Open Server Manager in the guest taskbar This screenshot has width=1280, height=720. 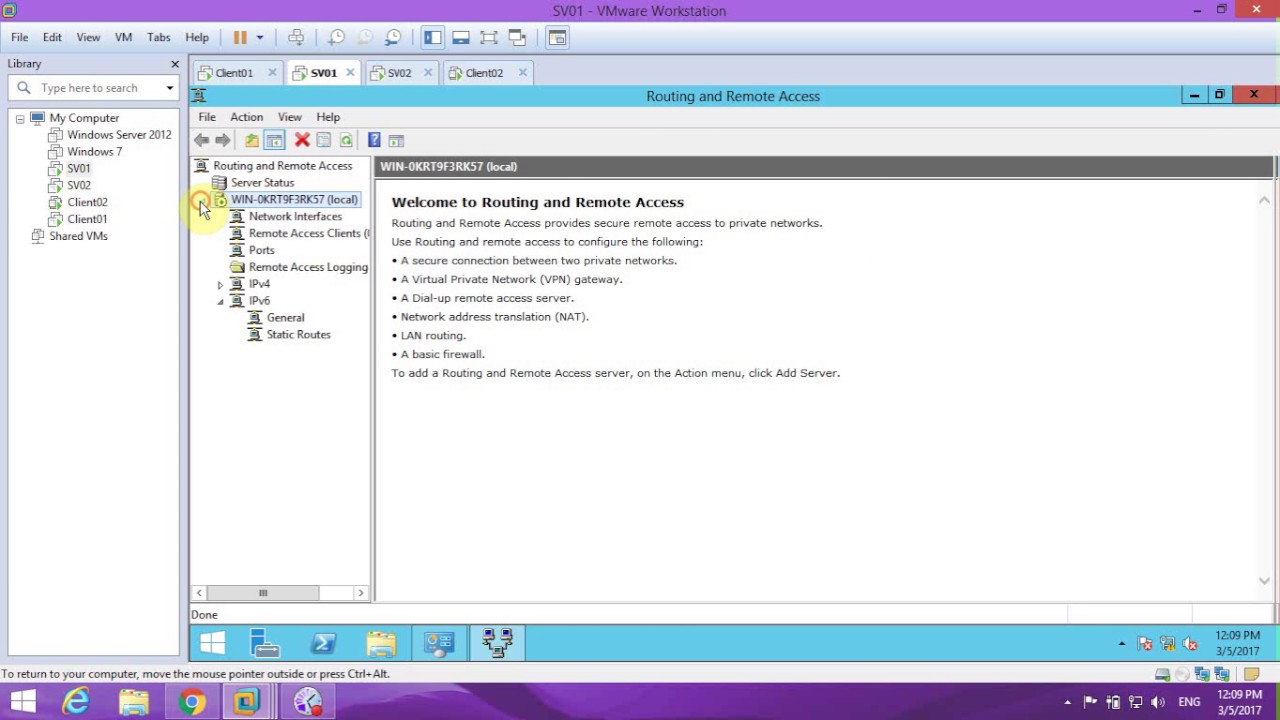tap(265, 643)
